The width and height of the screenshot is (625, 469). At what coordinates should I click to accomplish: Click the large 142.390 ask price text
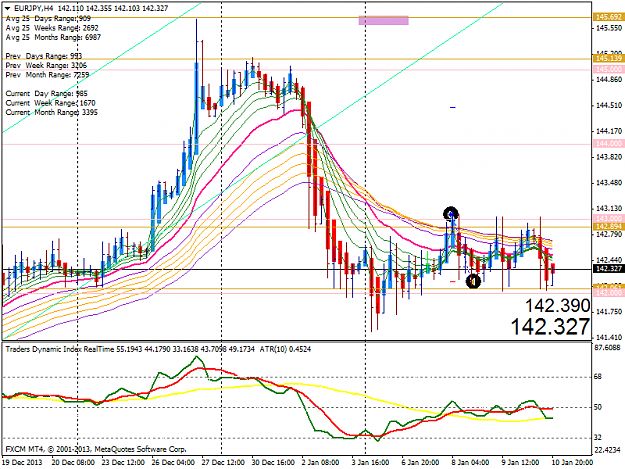tap(557, 306)
